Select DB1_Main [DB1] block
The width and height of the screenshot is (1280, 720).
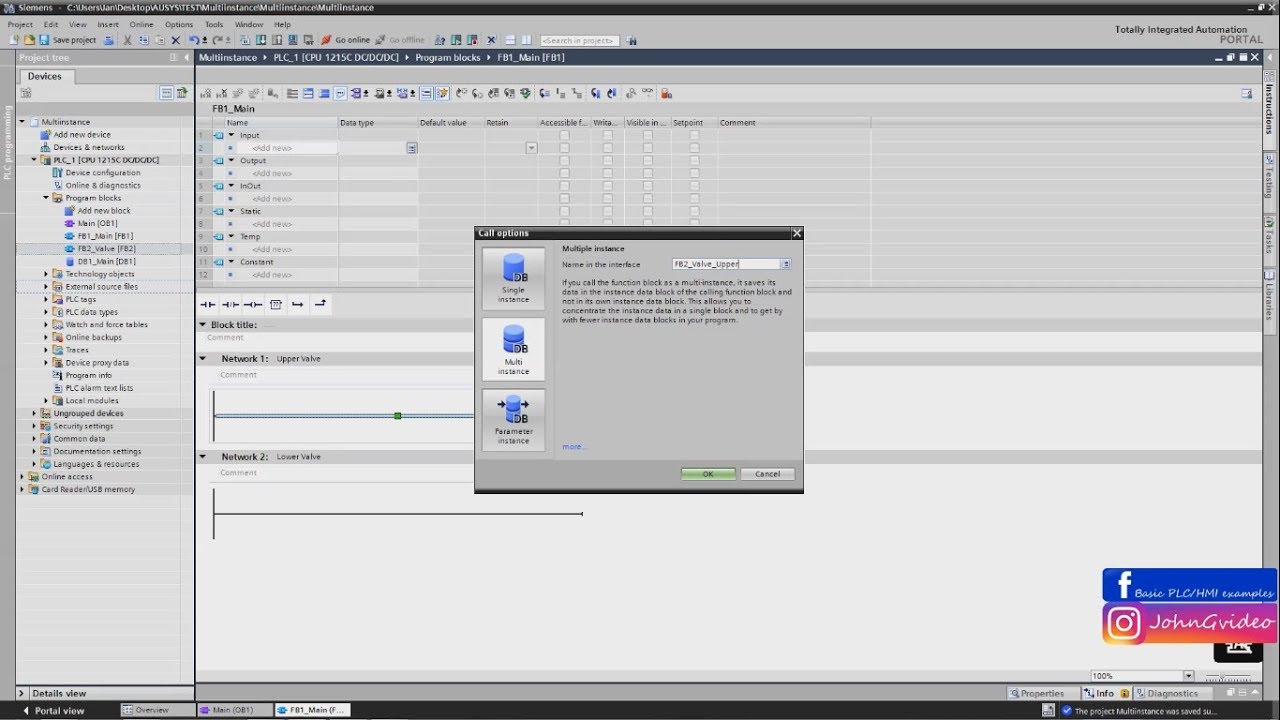pyautogui.click(x=106, y=261)
